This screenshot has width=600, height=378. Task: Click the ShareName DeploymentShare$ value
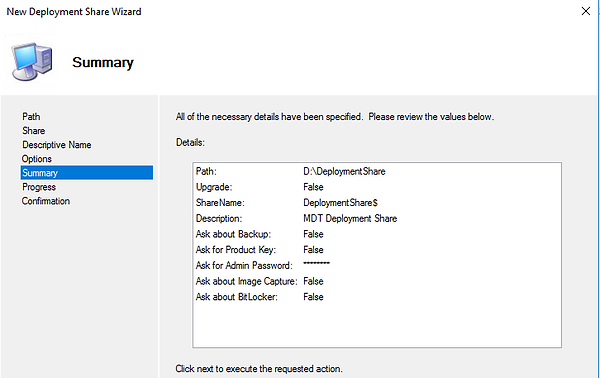[341, 202]
